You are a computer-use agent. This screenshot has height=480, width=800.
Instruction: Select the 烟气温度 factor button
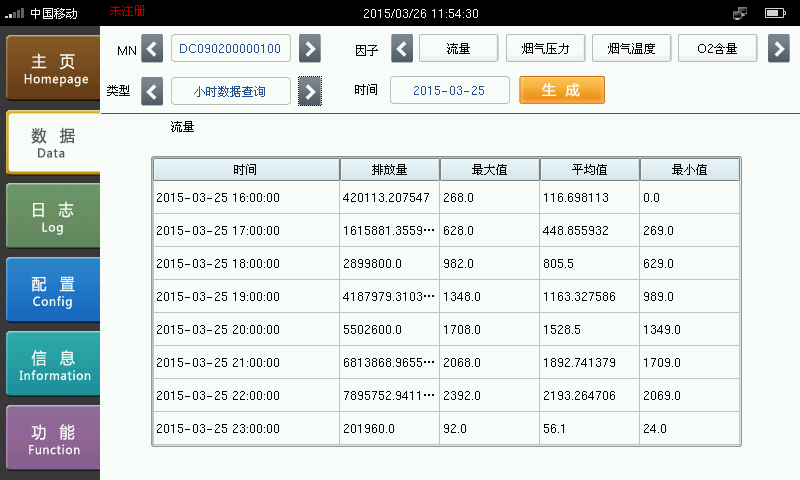point(631,48)
